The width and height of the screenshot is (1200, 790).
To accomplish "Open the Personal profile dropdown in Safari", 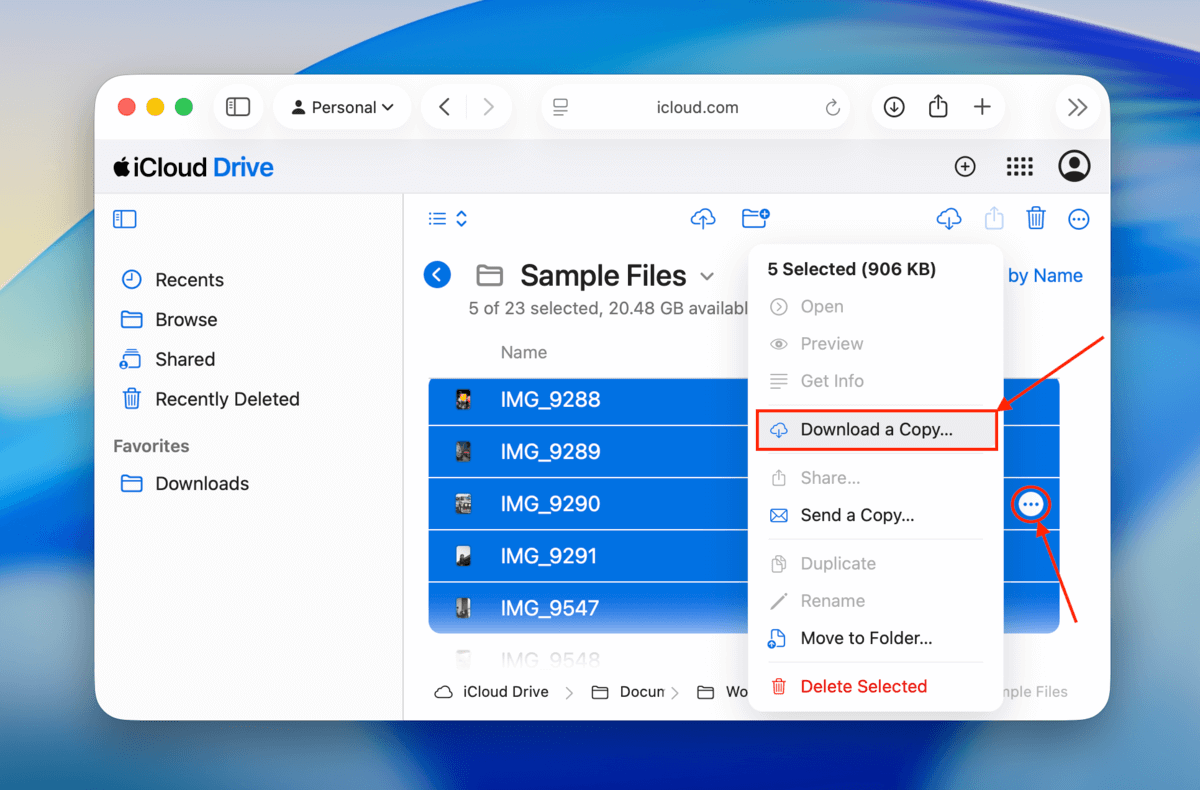I will [342, 107].
